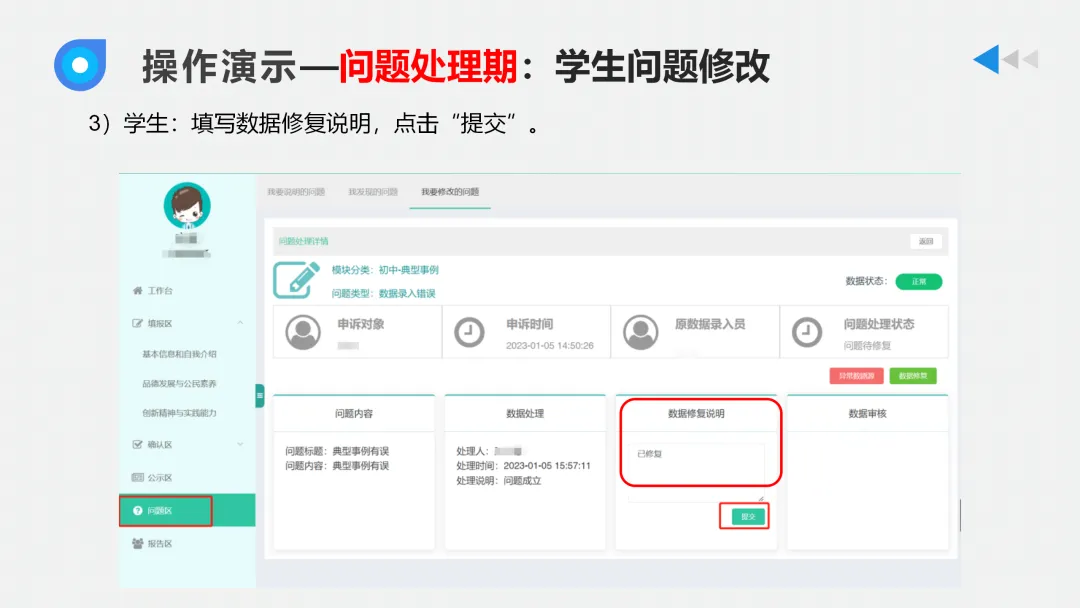This screenshot has height=608, width=1080.
Task: Click the 公示区 publicity icon in sidebar
Action: tap(136, 476)
